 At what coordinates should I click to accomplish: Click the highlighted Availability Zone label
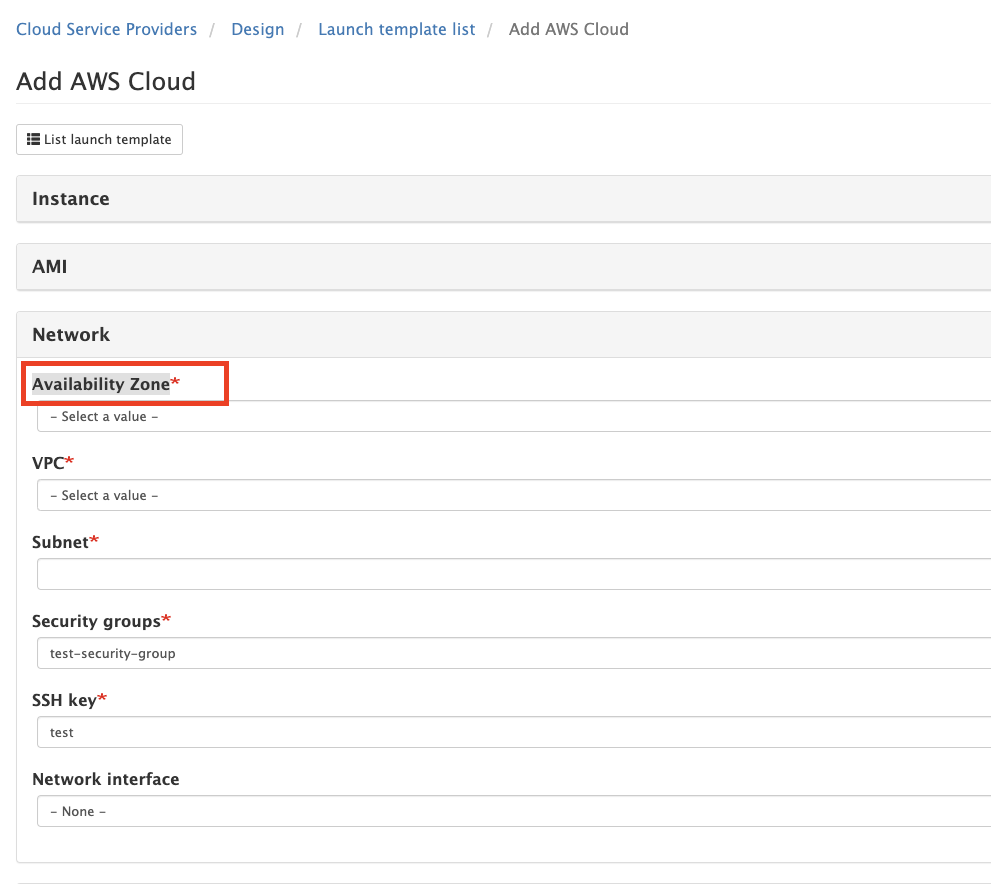tap(100, 383)
